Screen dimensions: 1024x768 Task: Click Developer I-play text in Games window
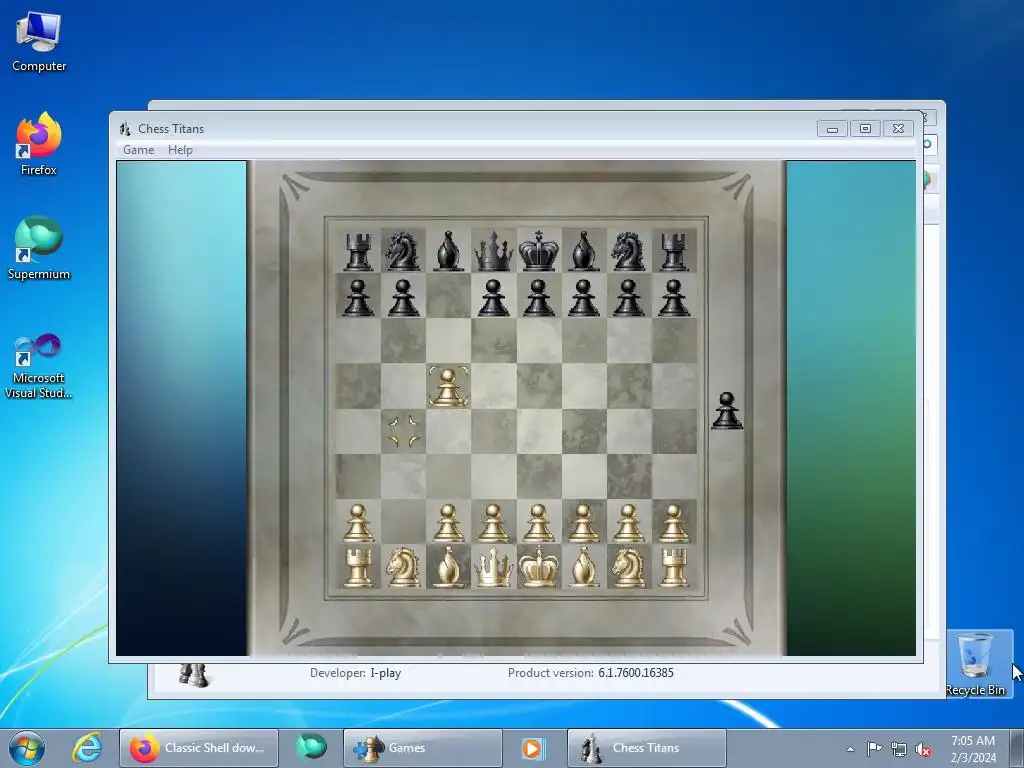tap(355, 673)
